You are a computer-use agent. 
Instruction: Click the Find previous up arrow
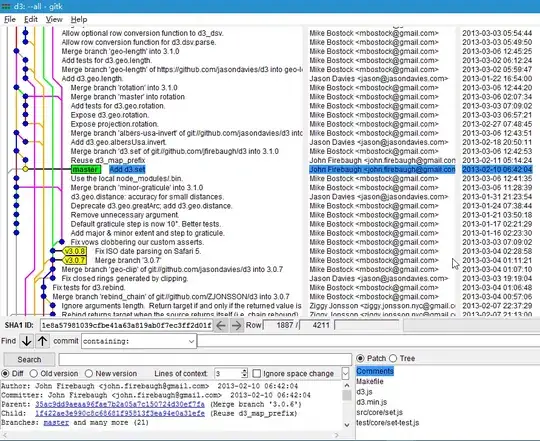click(42, 341)
